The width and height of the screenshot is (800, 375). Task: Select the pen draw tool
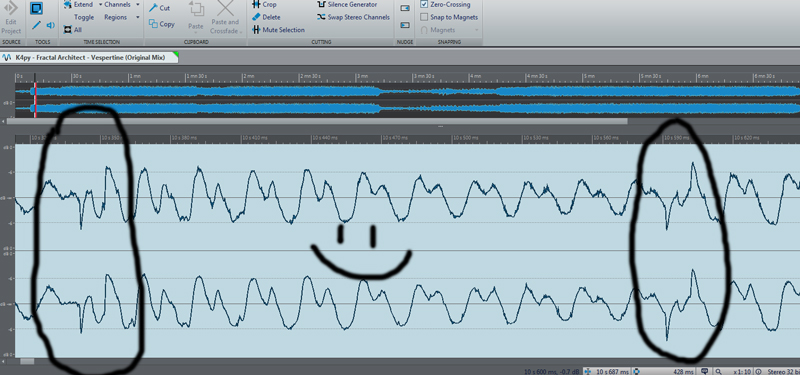[37, 25]
